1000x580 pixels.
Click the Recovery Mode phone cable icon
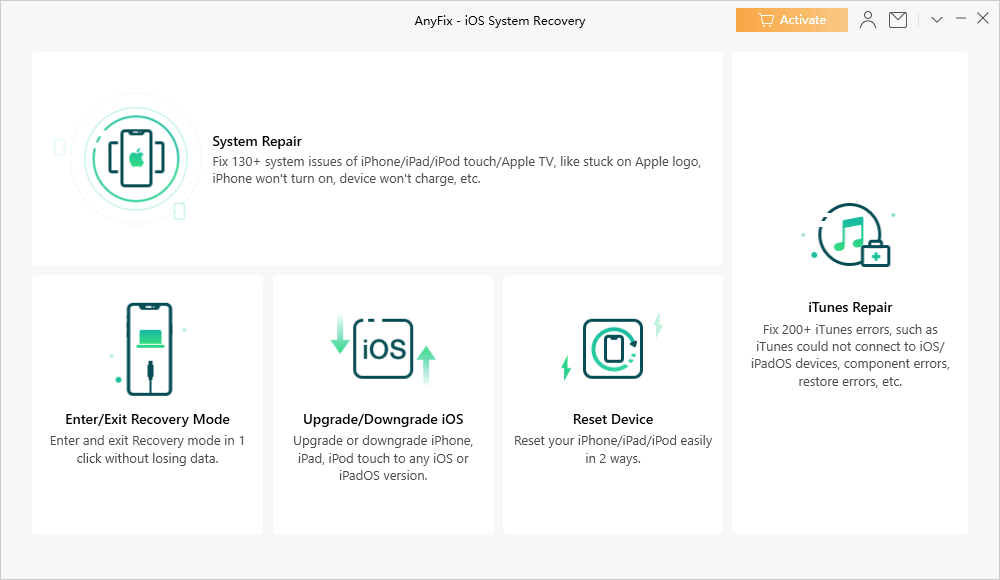pyautogui.click(x=149, y=343)
